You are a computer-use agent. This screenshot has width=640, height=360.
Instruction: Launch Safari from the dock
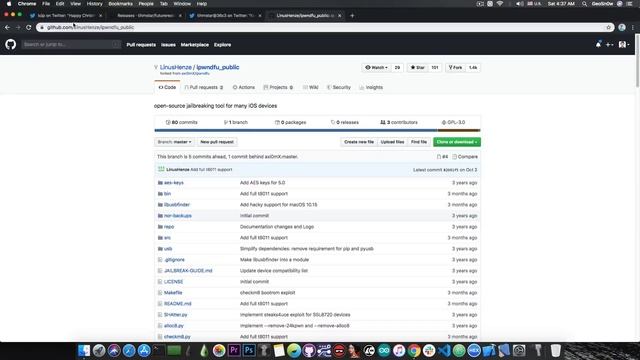129,351
